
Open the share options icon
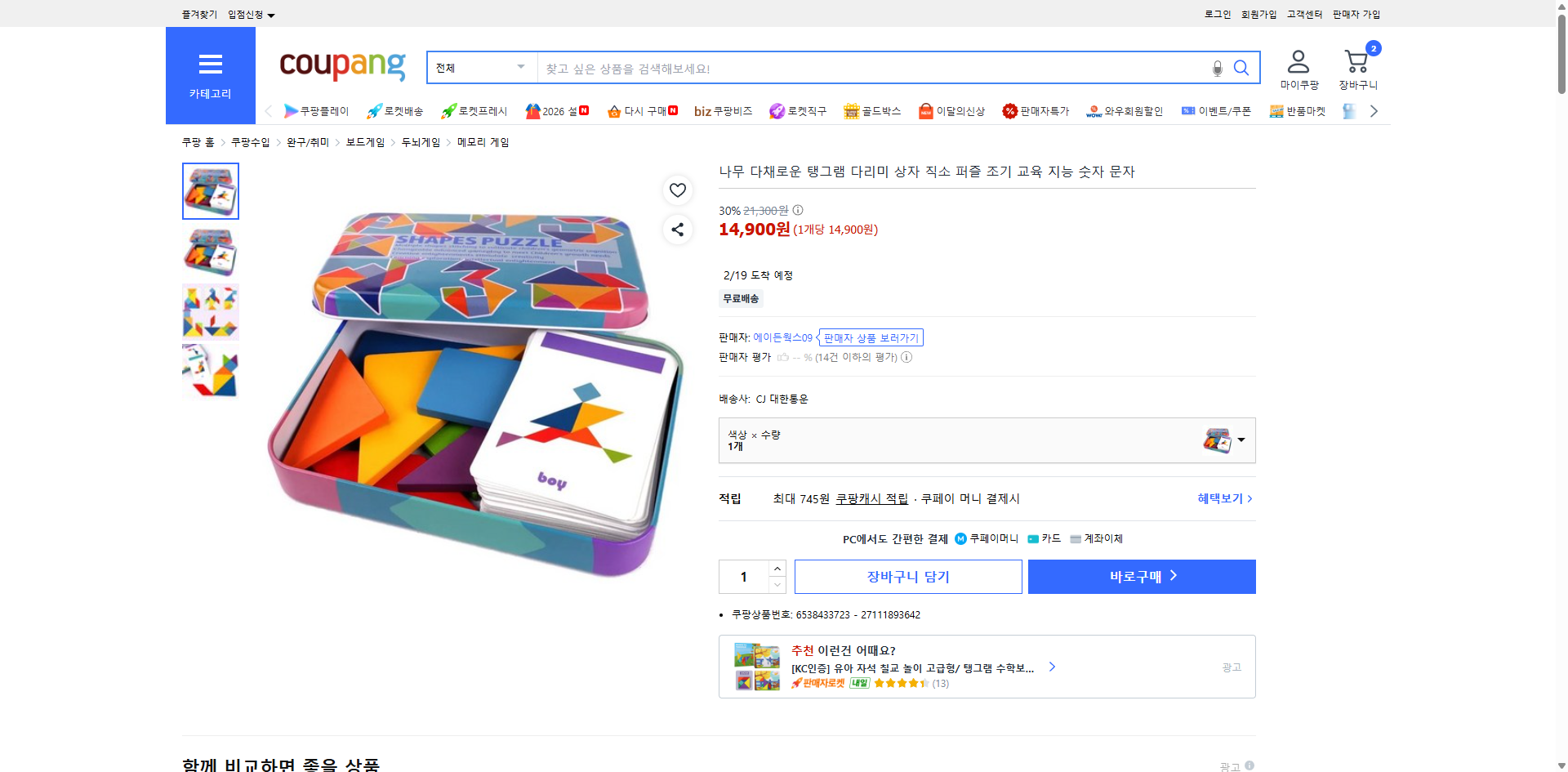(x=677, y=230)
